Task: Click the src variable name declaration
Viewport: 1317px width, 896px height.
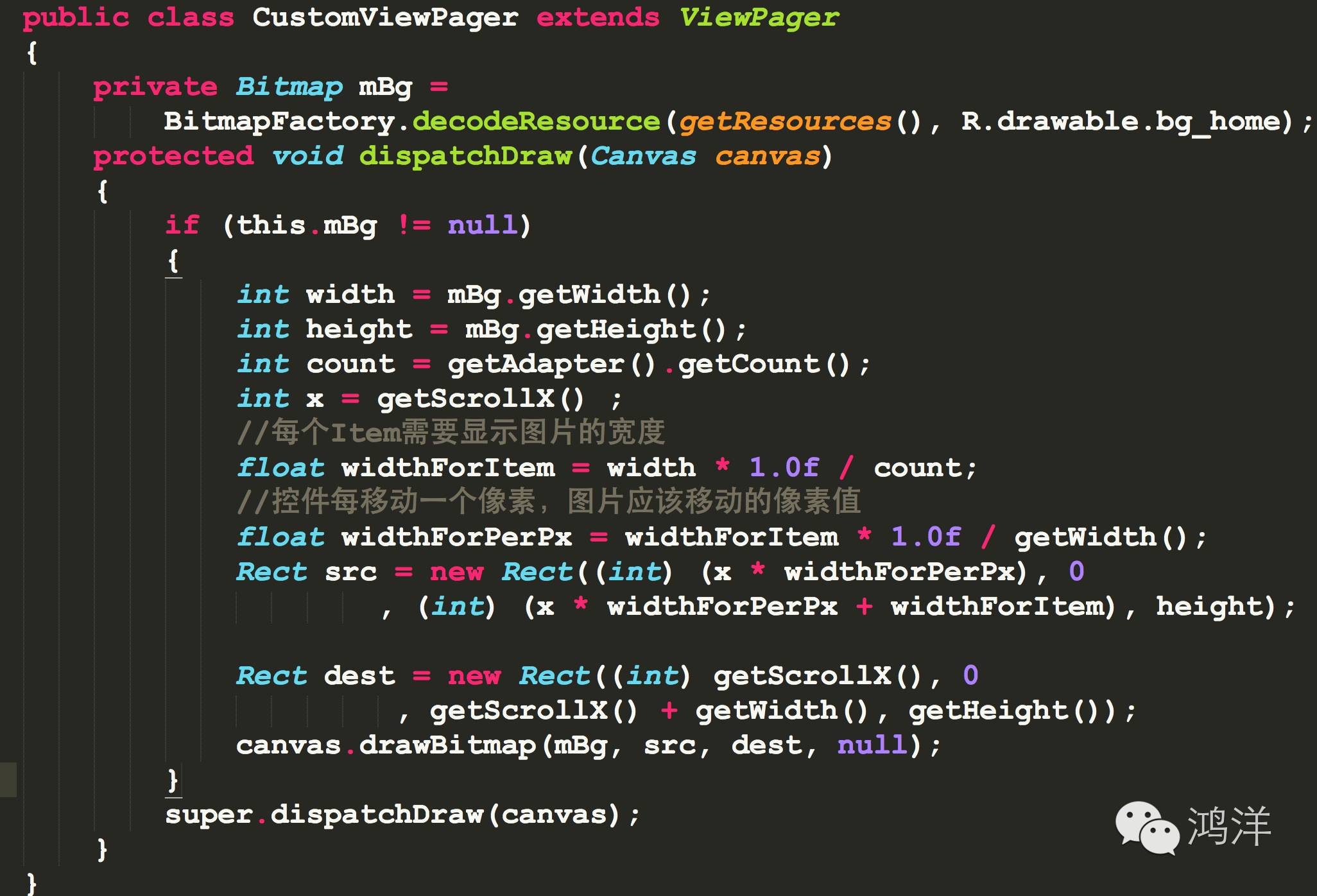Action: click(x=350, y=572)
